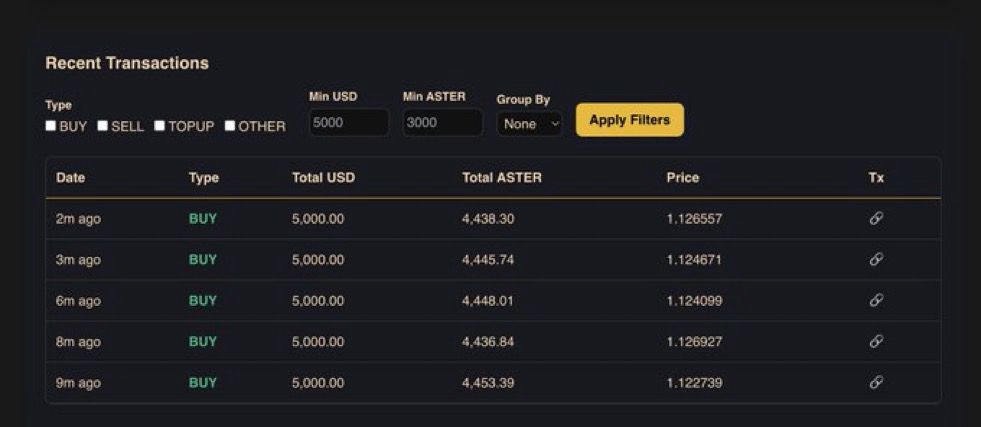Enable the SELL type checkbox
This screenshot has width=981, height=427.
coord(103,126)
